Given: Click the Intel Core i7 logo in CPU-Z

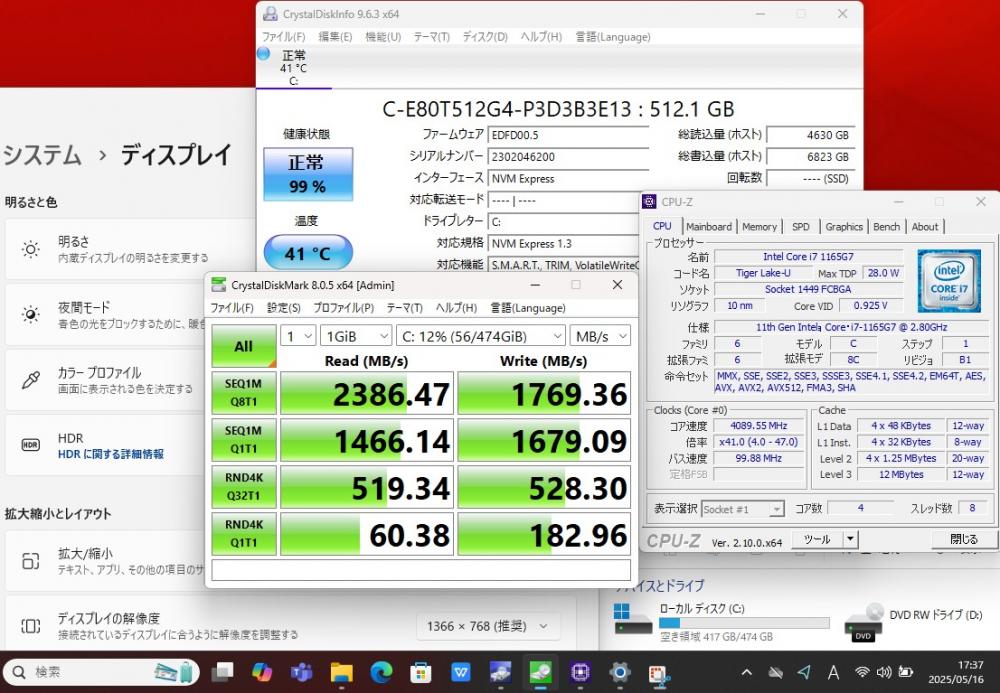Looking at the screenshot, I should [x=949, y=281].
